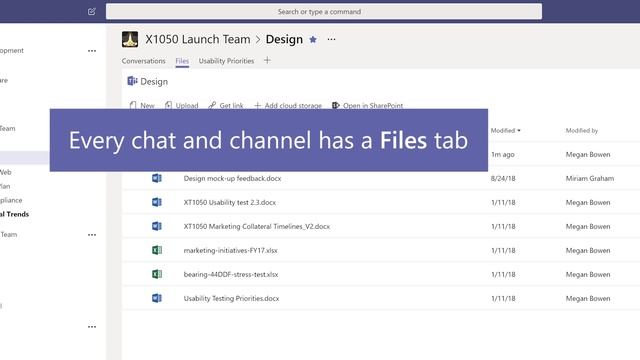The image size is (640, 360).
Task: Open the bottom-most sidebar ellipsis menu
Action: (92, 327)
